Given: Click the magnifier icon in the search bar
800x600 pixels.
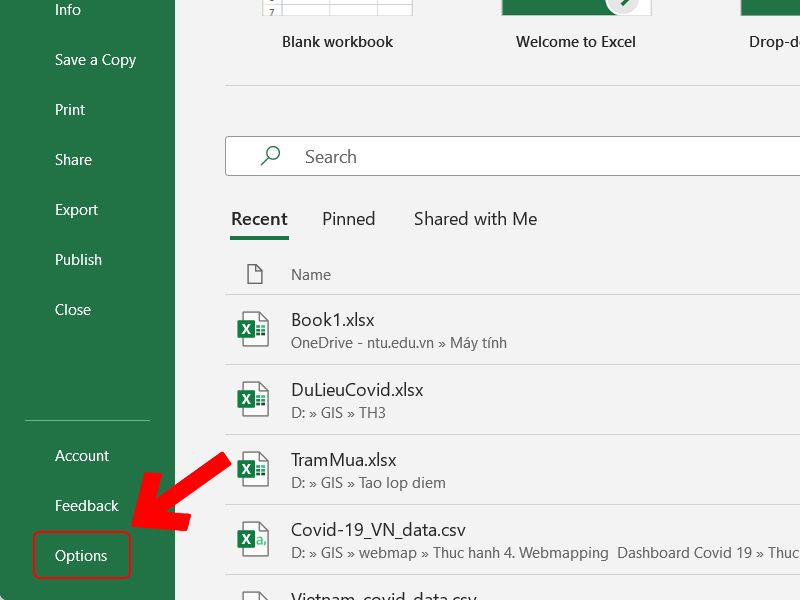Looking at the screenshot, I should [x=270, y=156].
